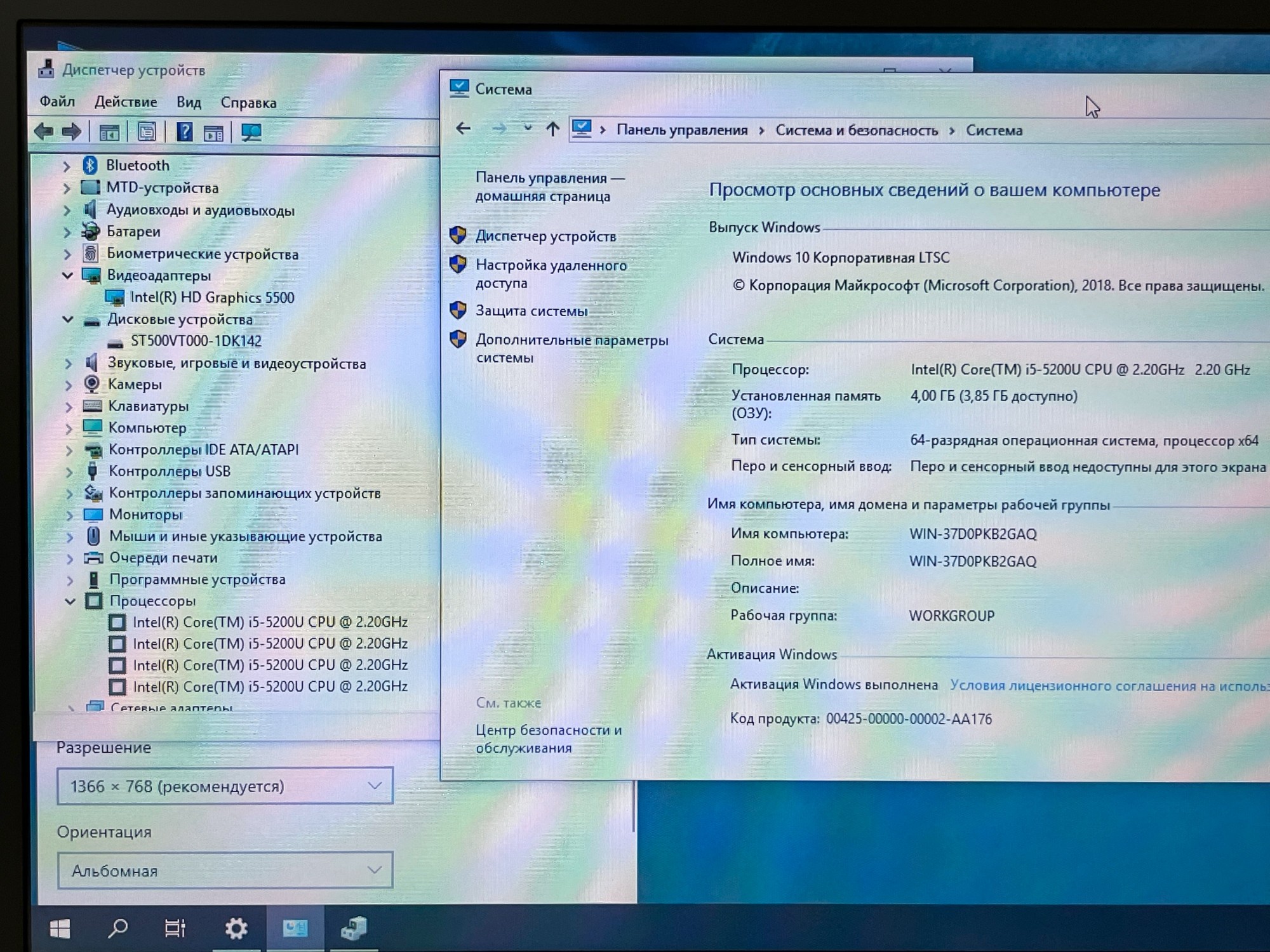The height and width of the screenshot is (952, 1270).
Task: Open Защита системы link
Action: (531, 311)
